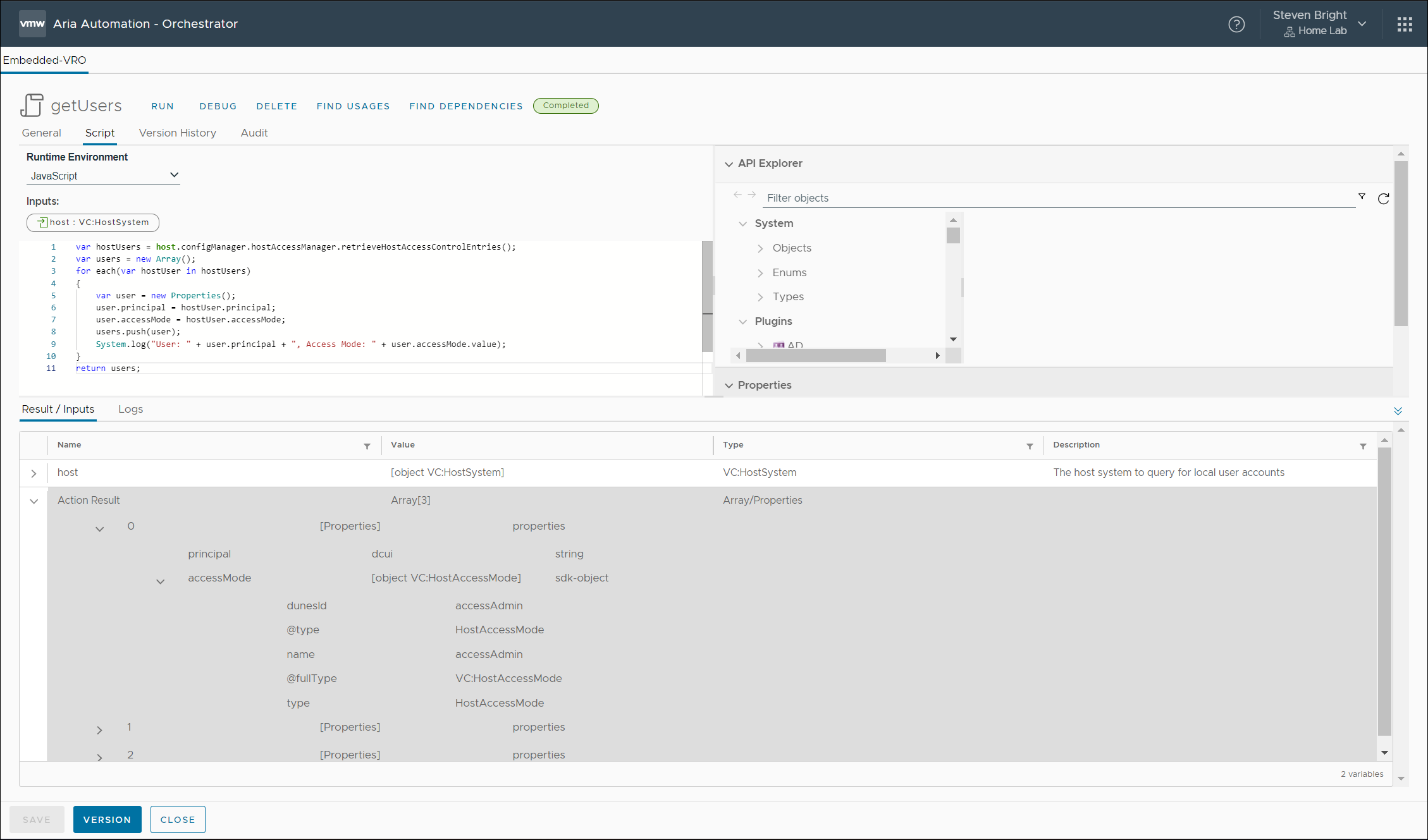Place cursor on code line 9
This screenshot has width=1428, height=840.
[300, 344]
